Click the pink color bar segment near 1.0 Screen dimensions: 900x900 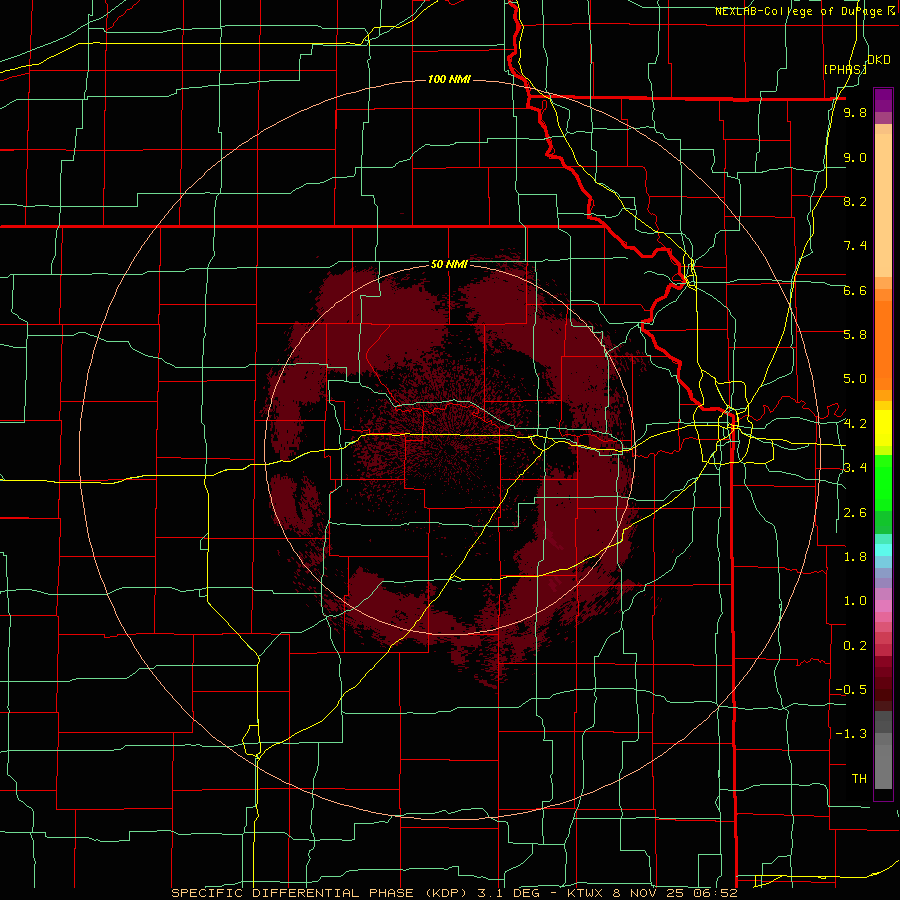[x=883, y=606]
